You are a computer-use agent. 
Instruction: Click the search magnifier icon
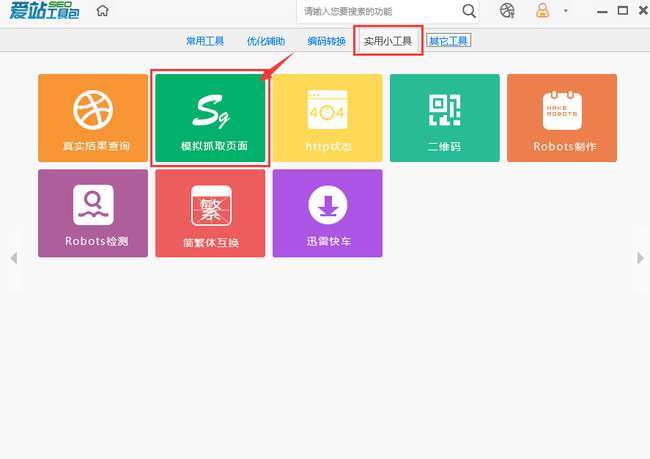pos(469,11)
